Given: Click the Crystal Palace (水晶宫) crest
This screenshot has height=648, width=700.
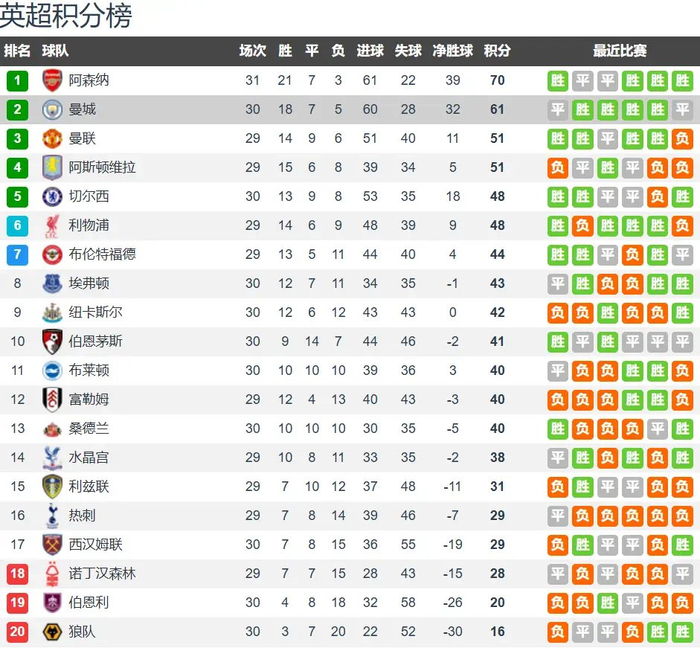Looking at the screenshot, I should [x=52, y=458].
